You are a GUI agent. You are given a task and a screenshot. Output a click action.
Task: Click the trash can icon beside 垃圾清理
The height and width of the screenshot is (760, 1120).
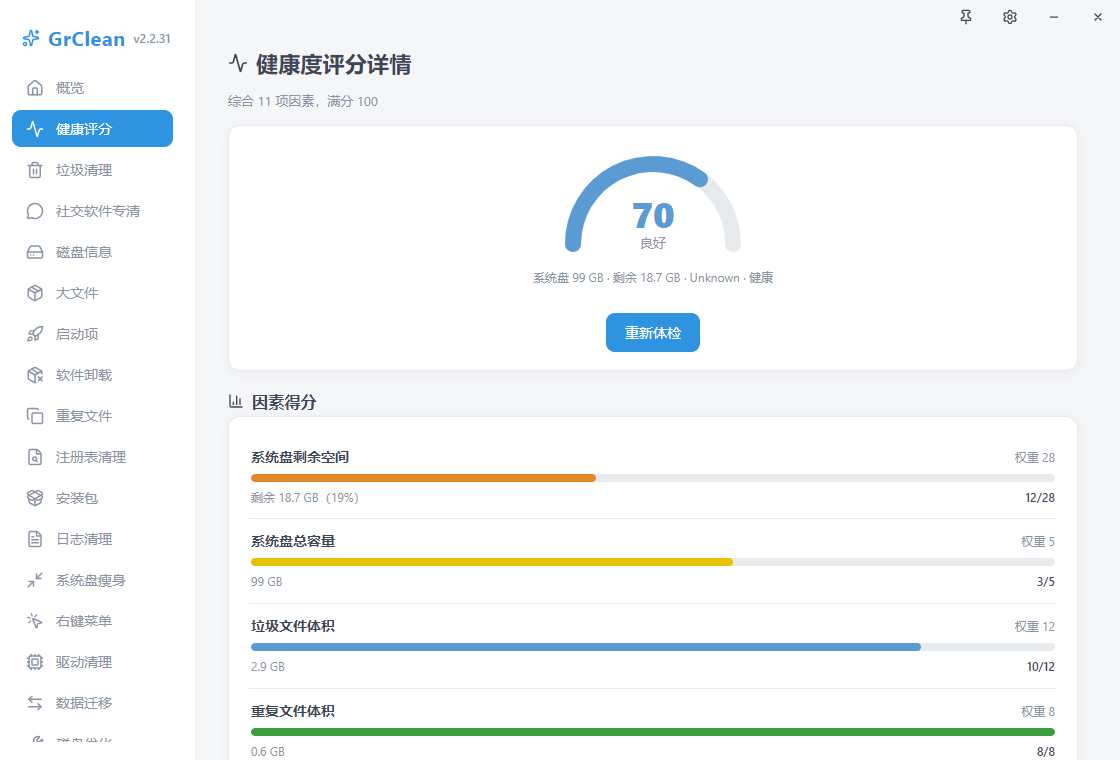pyautogui.click(x=34, y=170)
